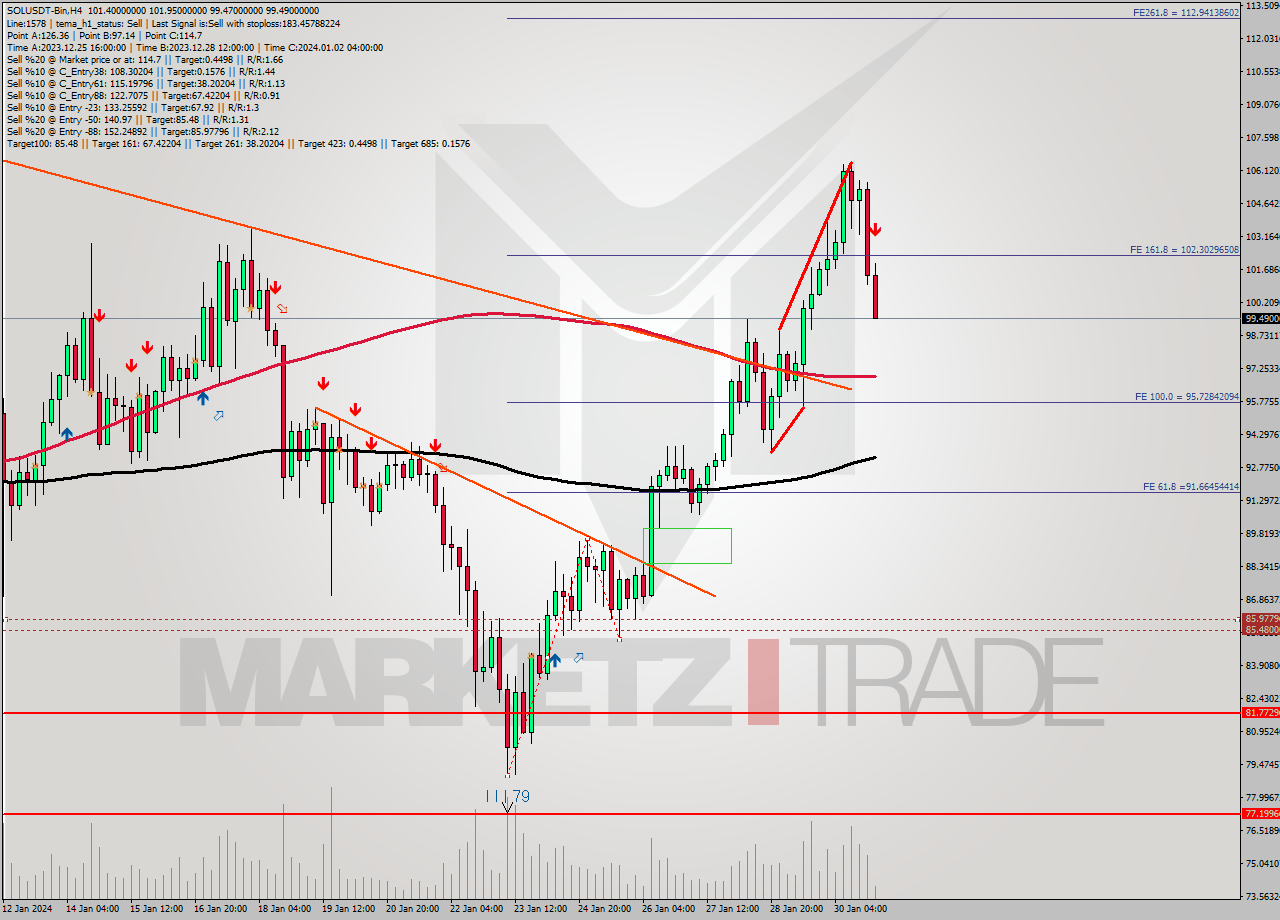The width and height of the screenshot is (1280, 920).
Task: Click the '23 Jan 12:00' time label
Action: click(x=540, y=910)
